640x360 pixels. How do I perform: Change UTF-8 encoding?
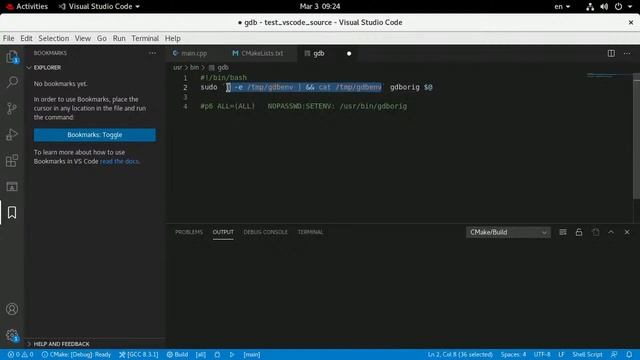[542, 355]
